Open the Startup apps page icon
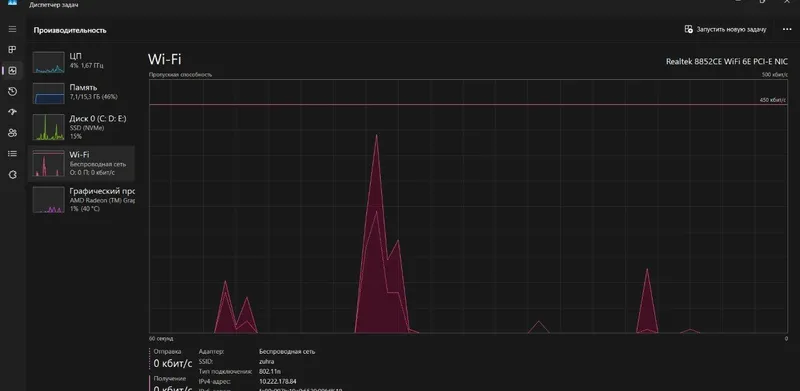Screen dimensions: 800x391 click(12, 112)
